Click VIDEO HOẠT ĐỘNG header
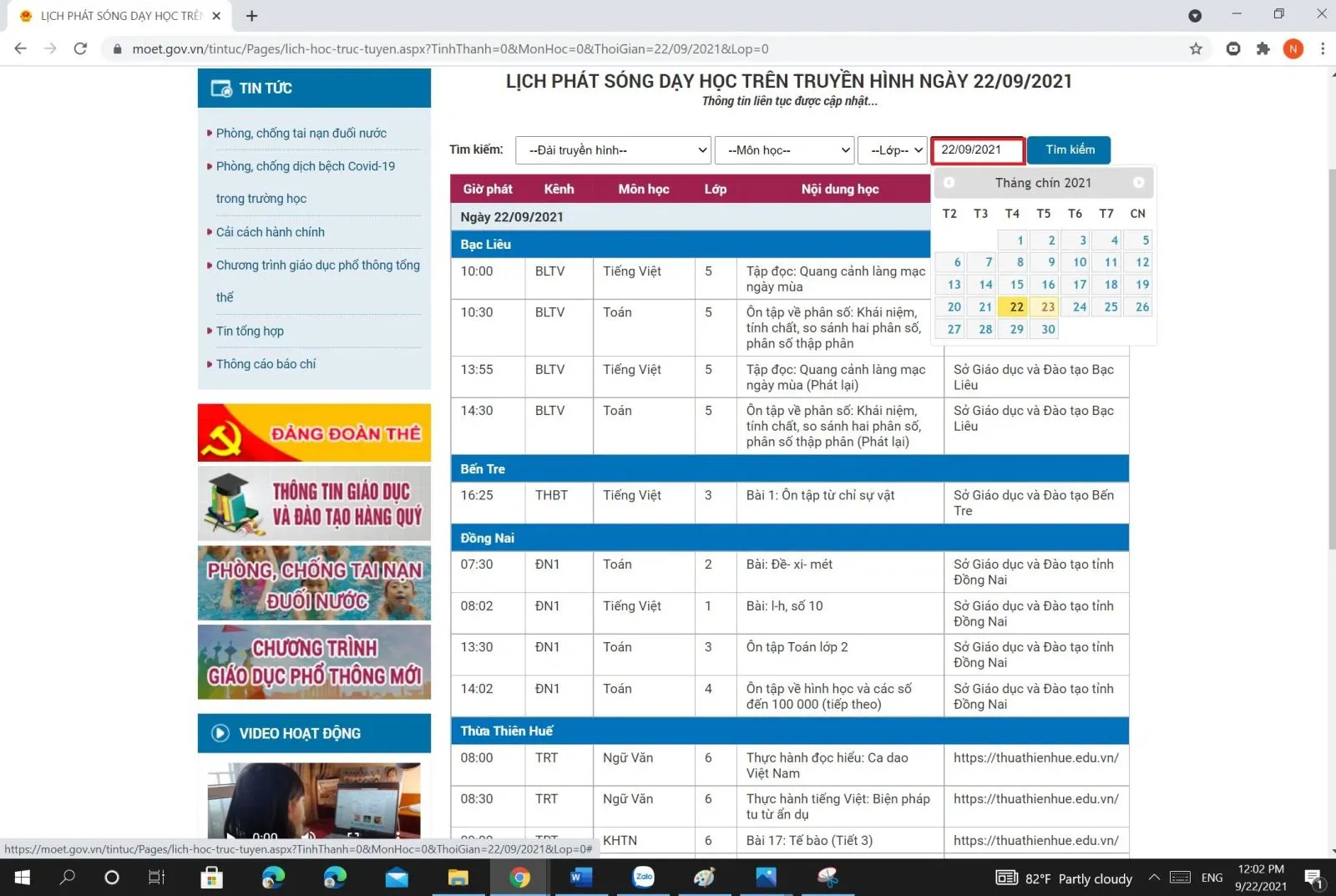The image size is (1336, 896). (314, 733)
